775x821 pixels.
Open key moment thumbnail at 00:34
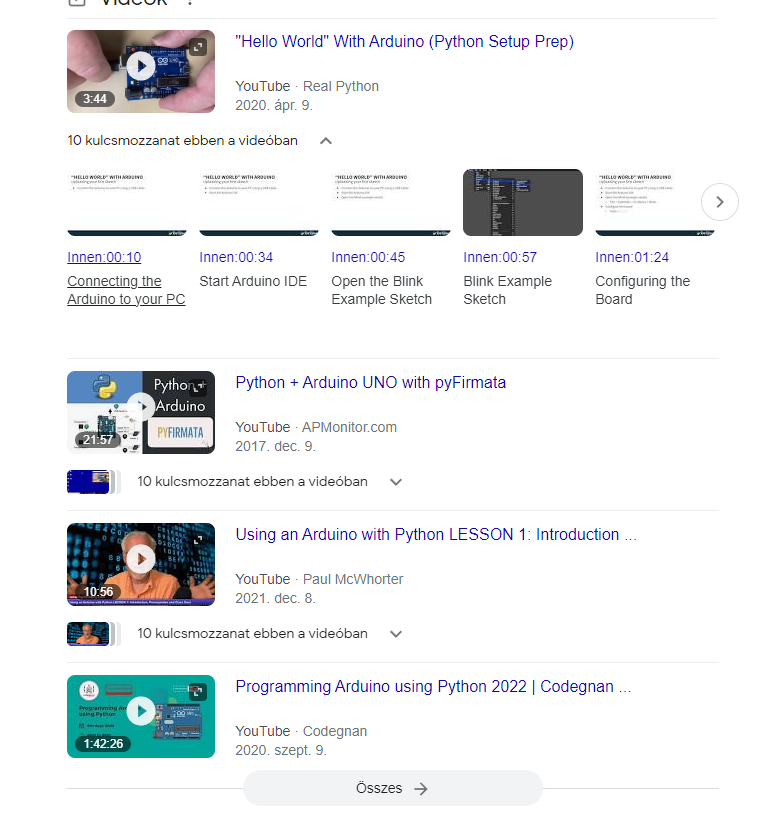click(259, 202)
